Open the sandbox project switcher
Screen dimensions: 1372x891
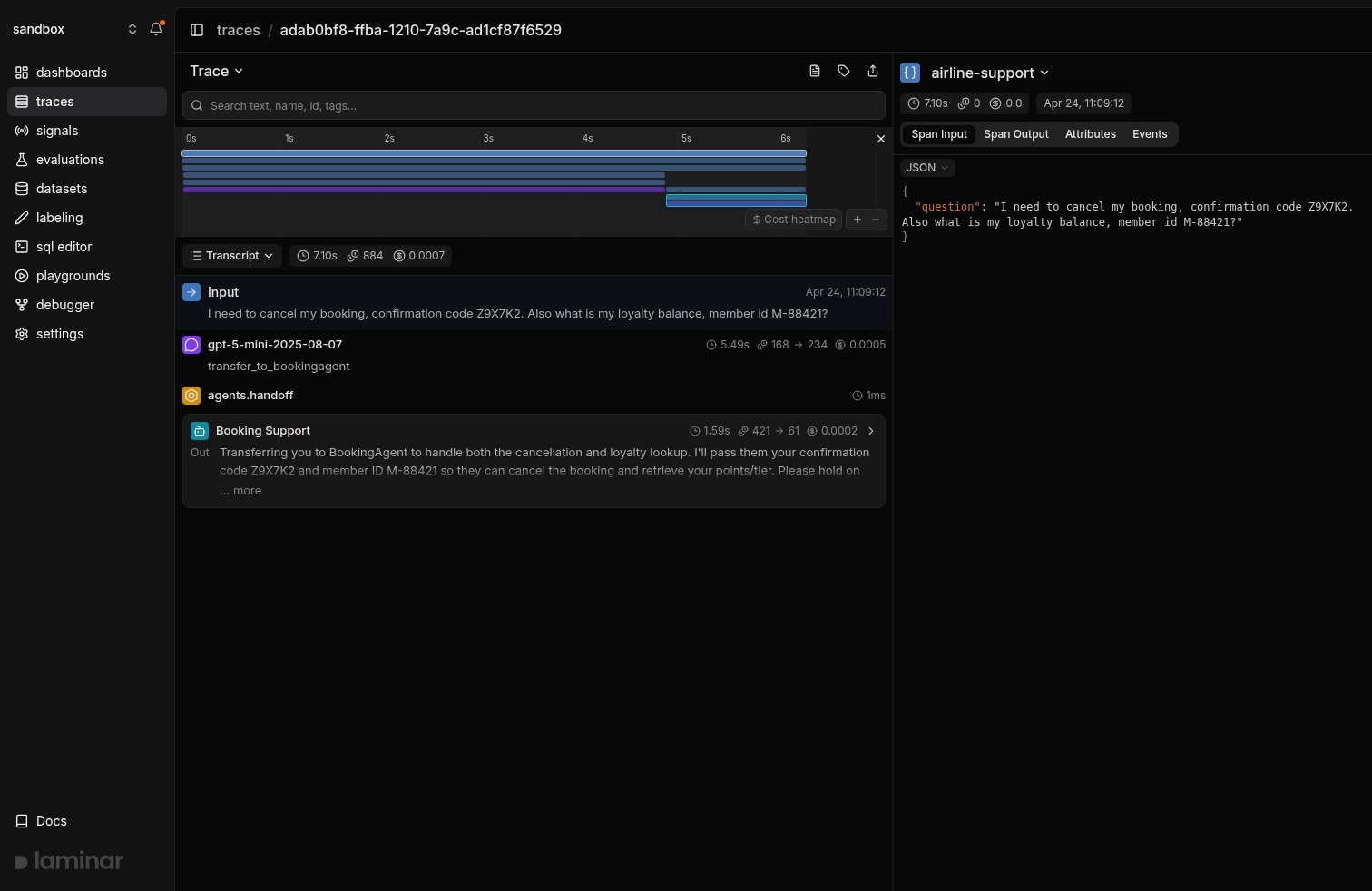[75, 29]
